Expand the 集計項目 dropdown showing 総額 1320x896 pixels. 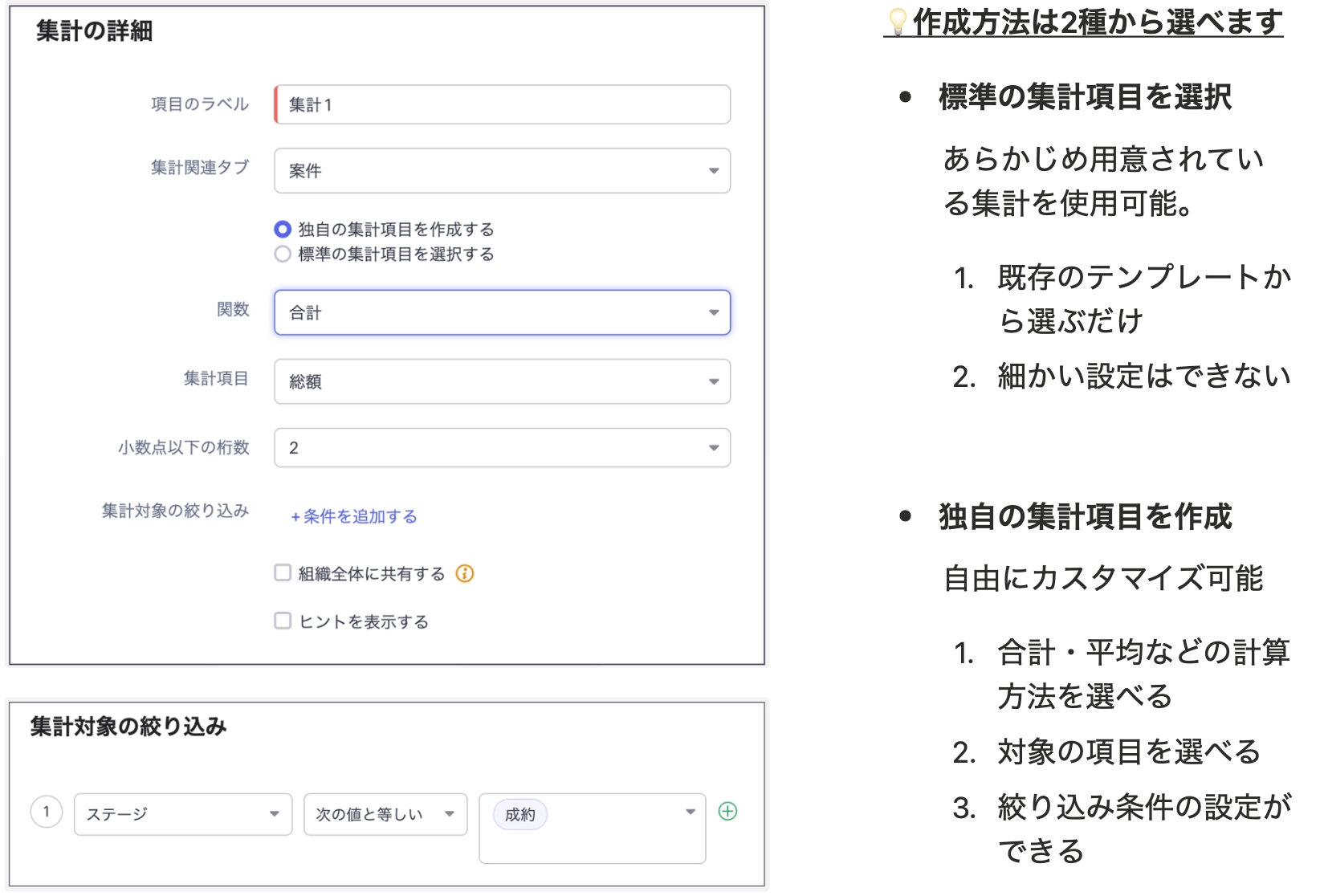point(502,381)
